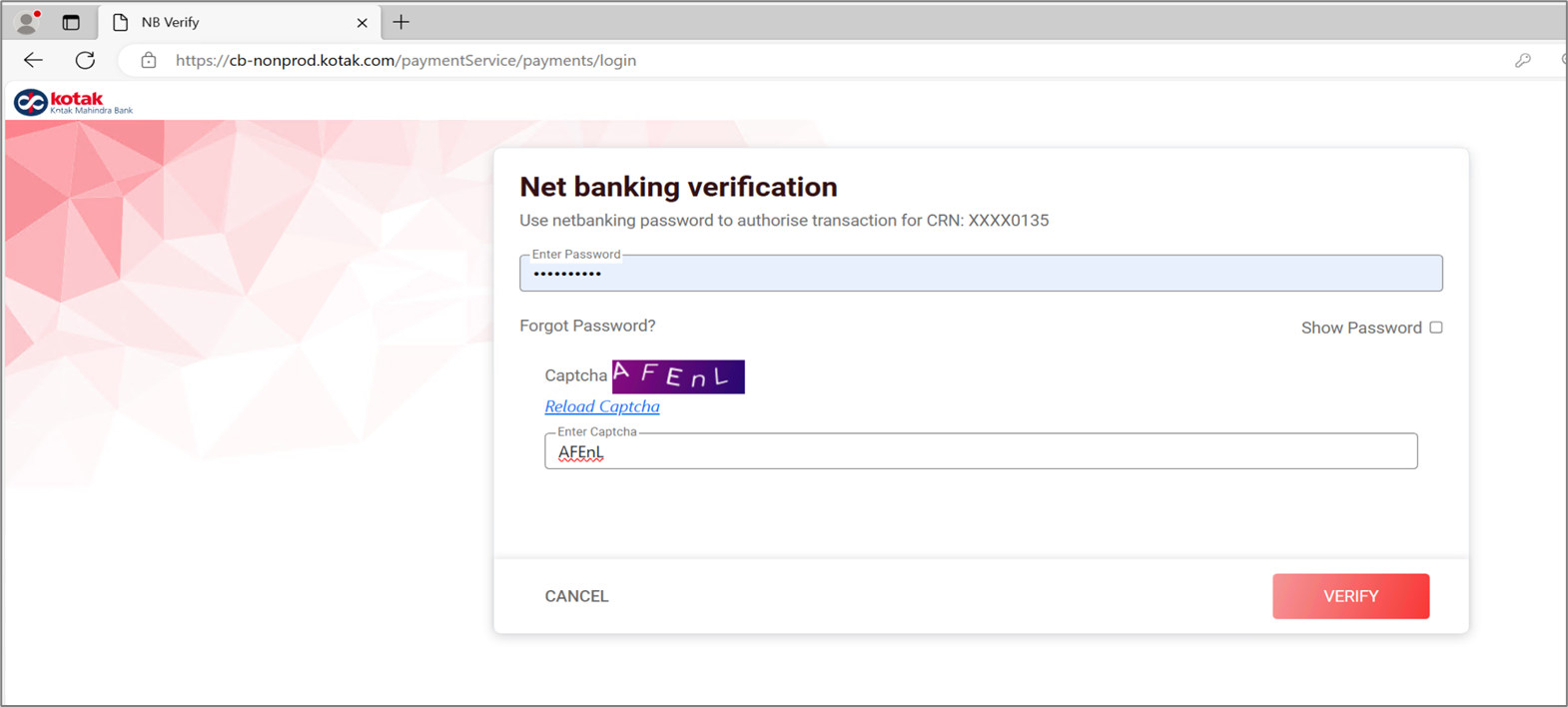Focus the Enter Captcha text box
This screenshot has width=1568, height=707.
[980, 452]
